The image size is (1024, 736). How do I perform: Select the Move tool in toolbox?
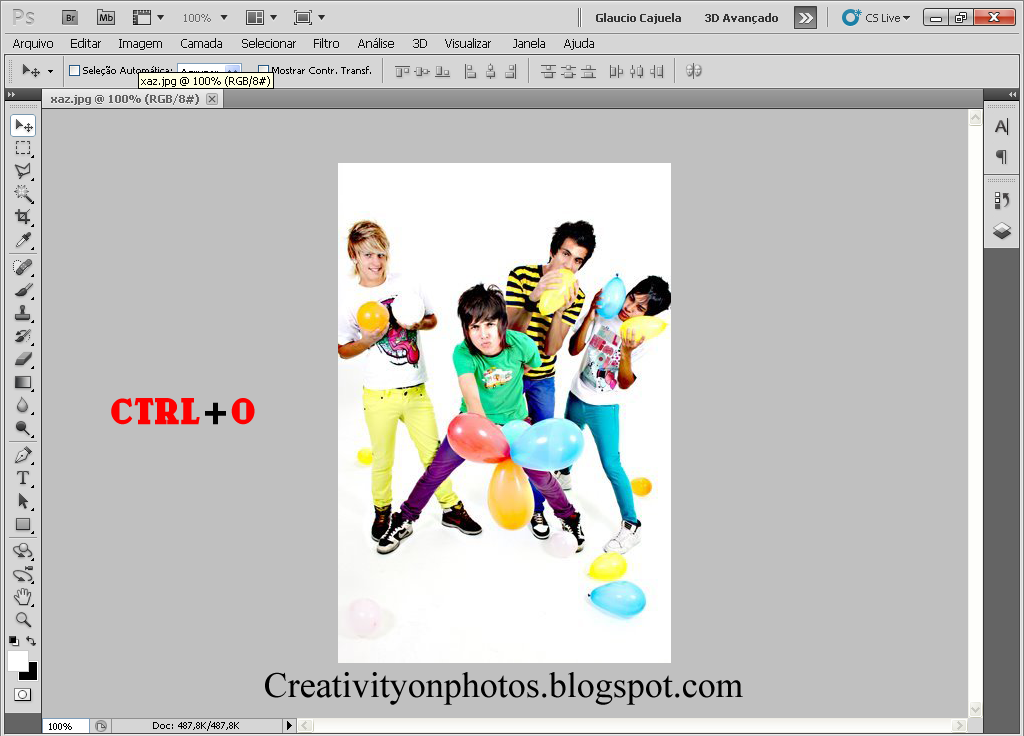point(23,125)
